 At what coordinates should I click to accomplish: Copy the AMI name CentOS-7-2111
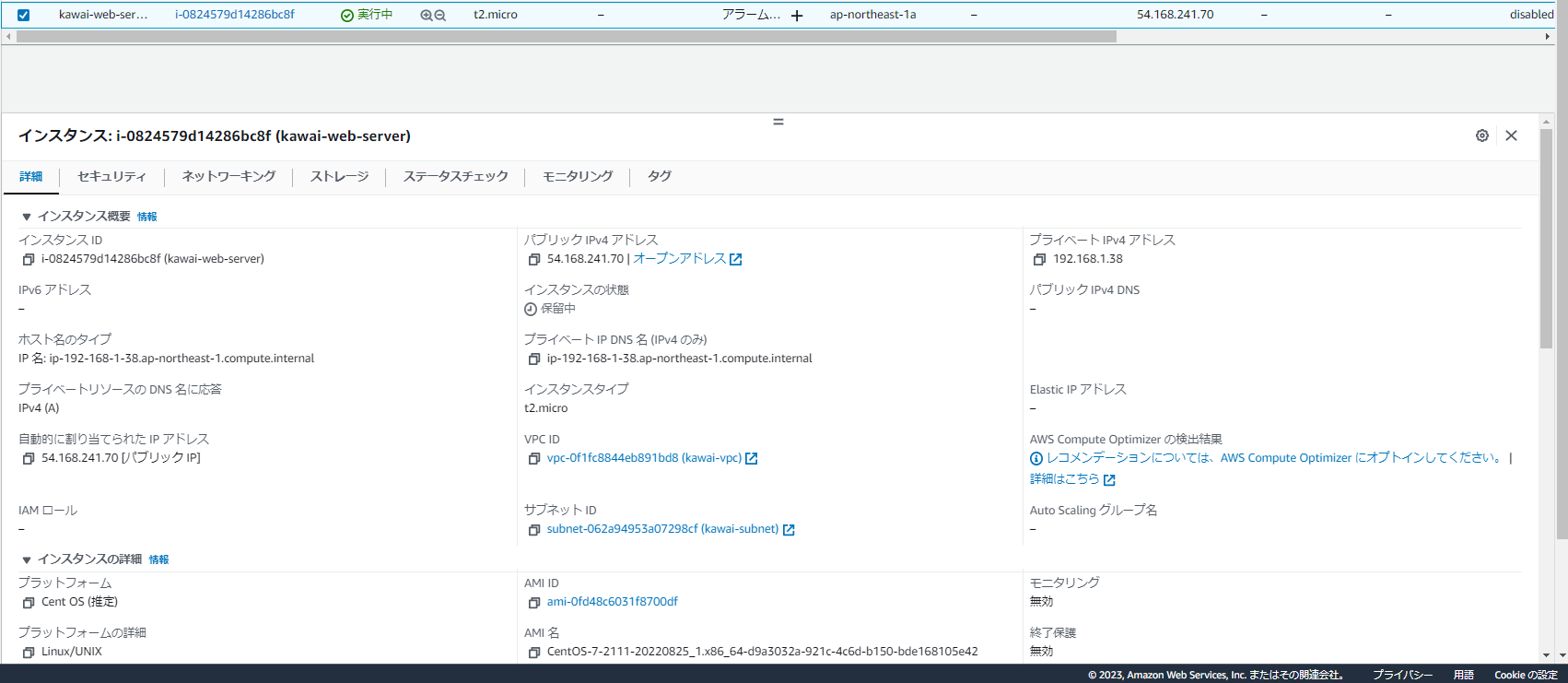[534, 653]
